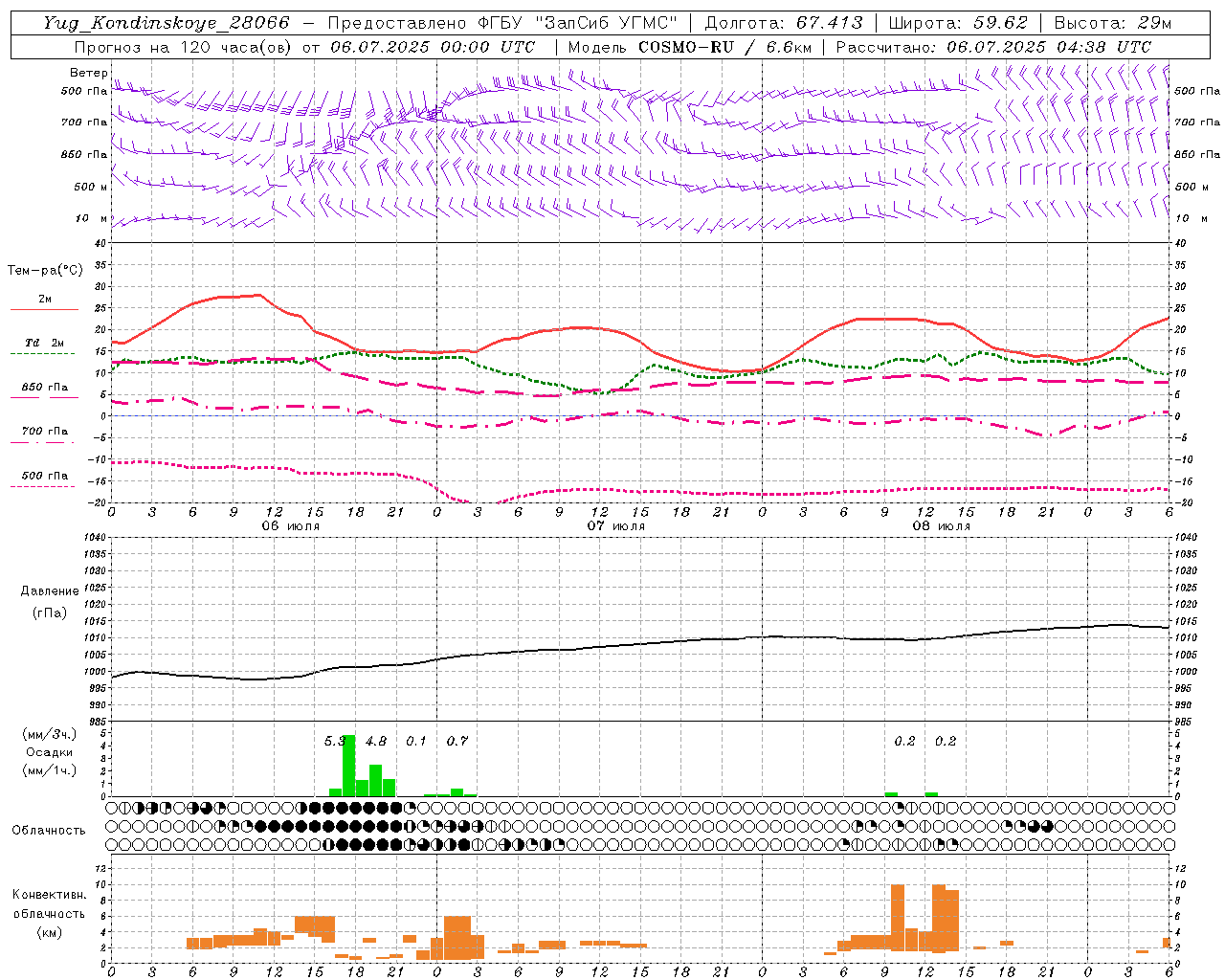This screenshot has height=980, width=1225.
Task: Click the 850 гПа legend in temperature panel
Action: point(44,388)
